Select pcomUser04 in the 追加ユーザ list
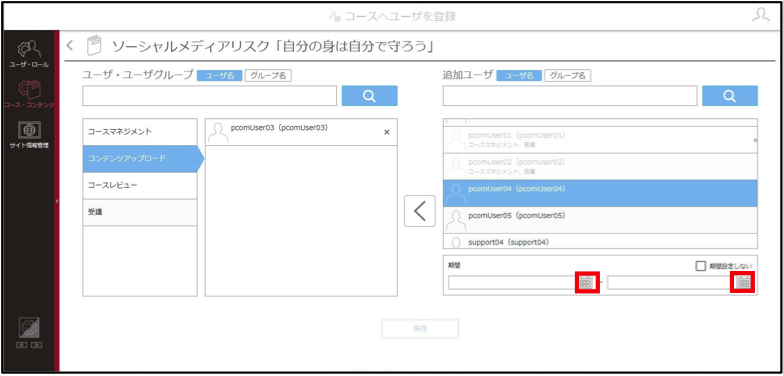Viewport: 783px width, 376px height. pos(600,193)
